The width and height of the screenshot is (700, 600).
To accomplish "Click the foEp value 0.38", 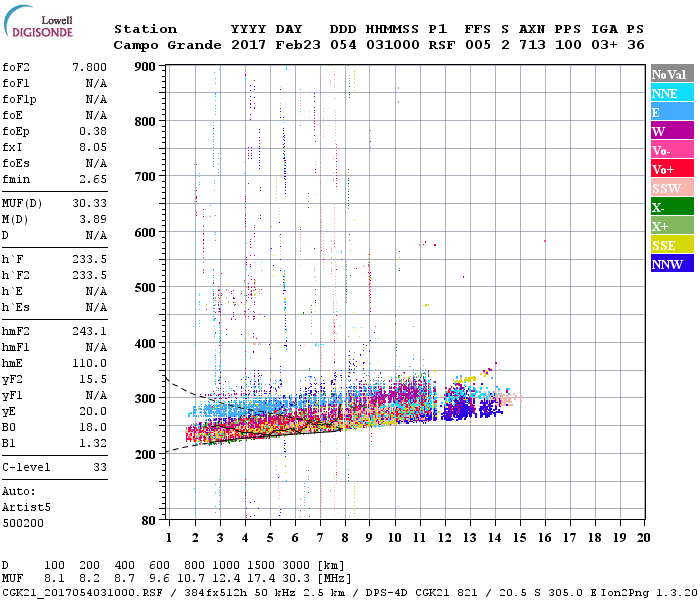I will click(93, 131).
